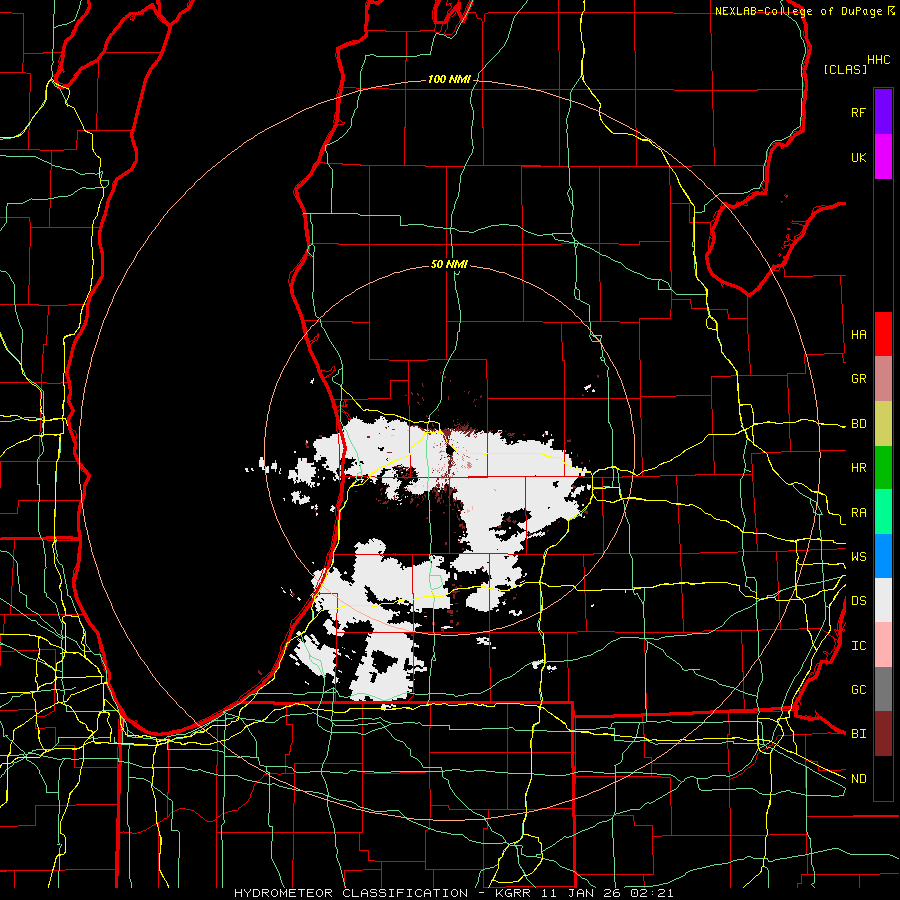Select the GC gray legend swatch

click(883, 689)
